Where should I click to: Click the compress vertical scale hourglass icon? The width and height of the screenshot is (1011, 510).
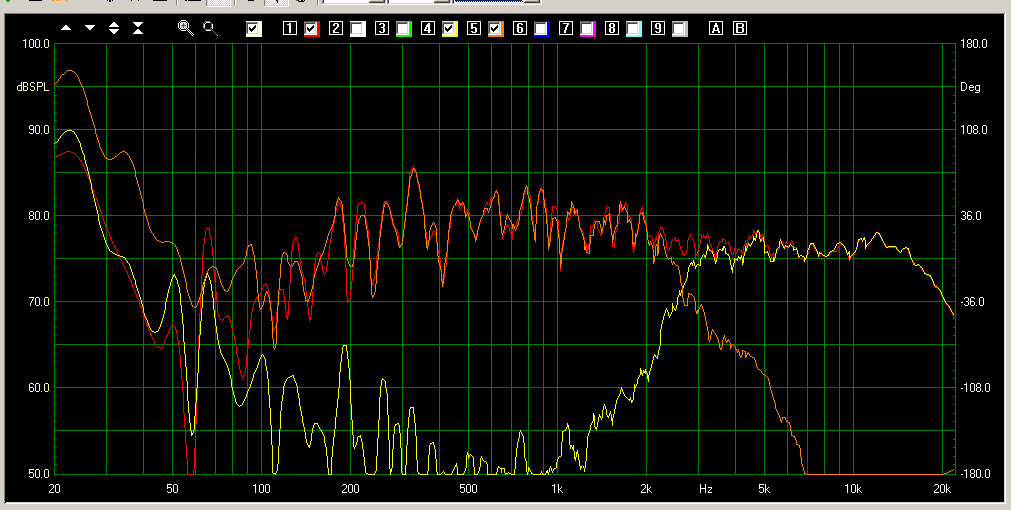pos(138,28)
